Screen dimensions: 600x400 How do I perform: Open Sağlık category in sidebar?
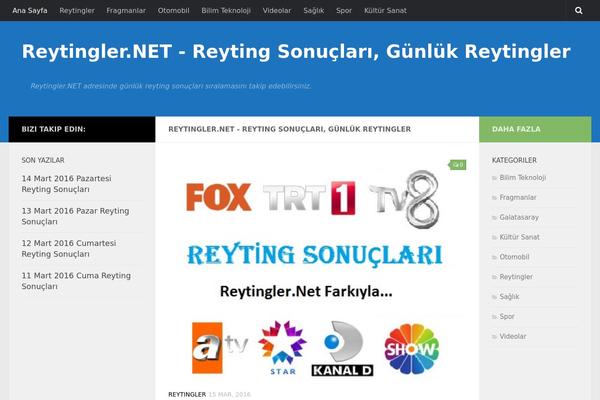509,297
